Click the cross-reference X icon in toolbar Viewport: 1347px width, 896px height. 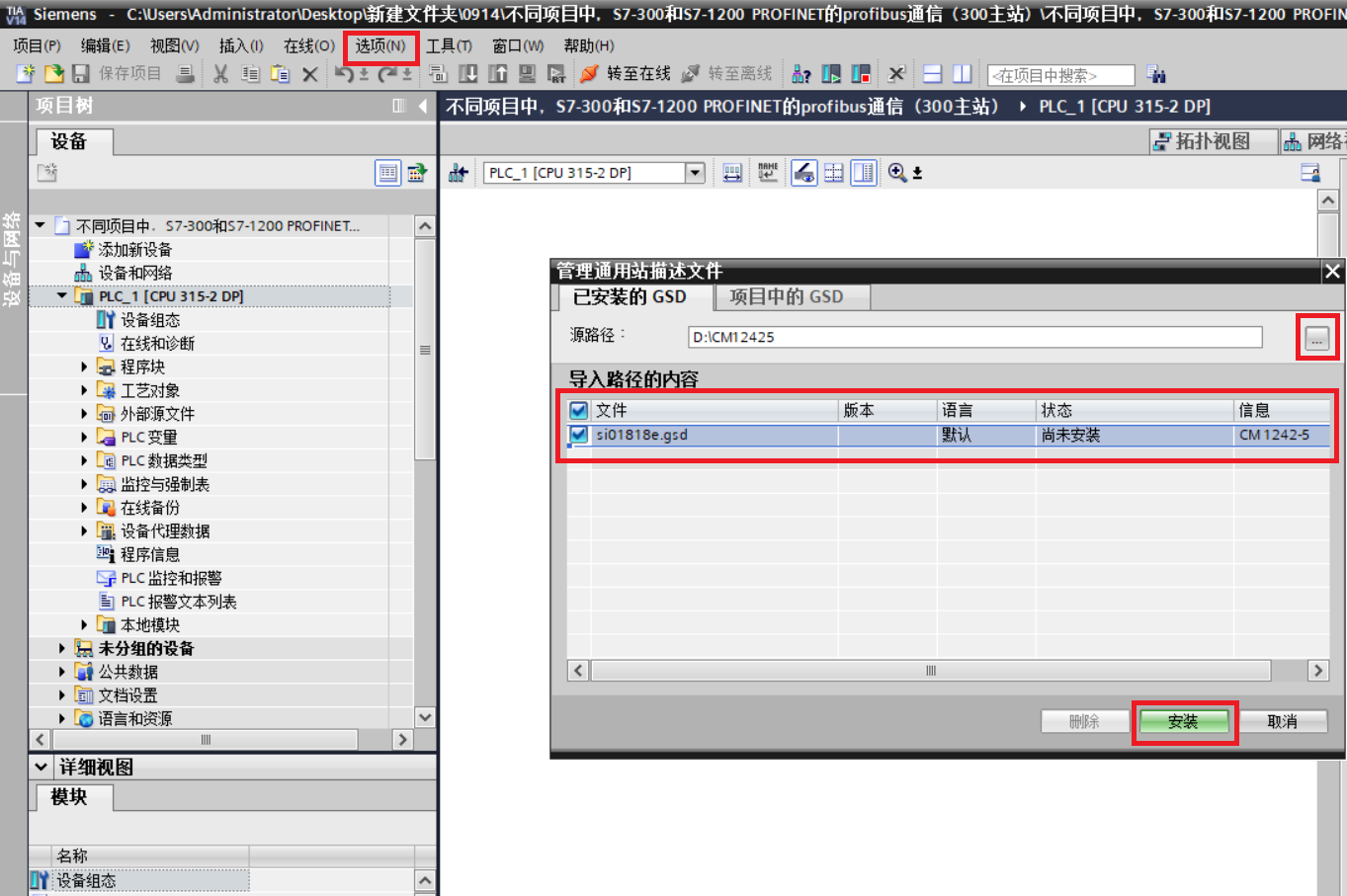896,74
